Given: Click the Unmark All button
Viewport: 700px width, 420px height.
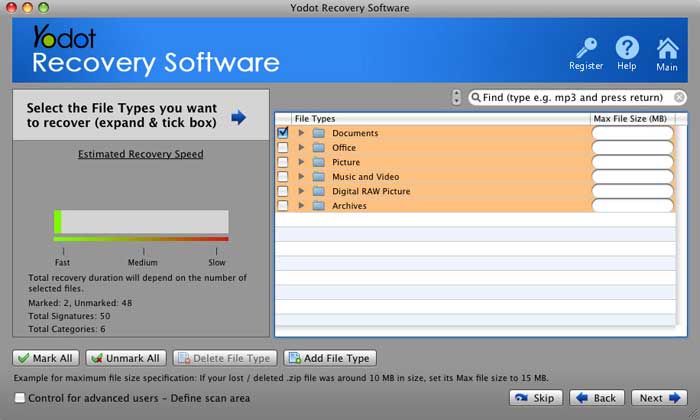Looking at the screenshot, I should [126, 358].
